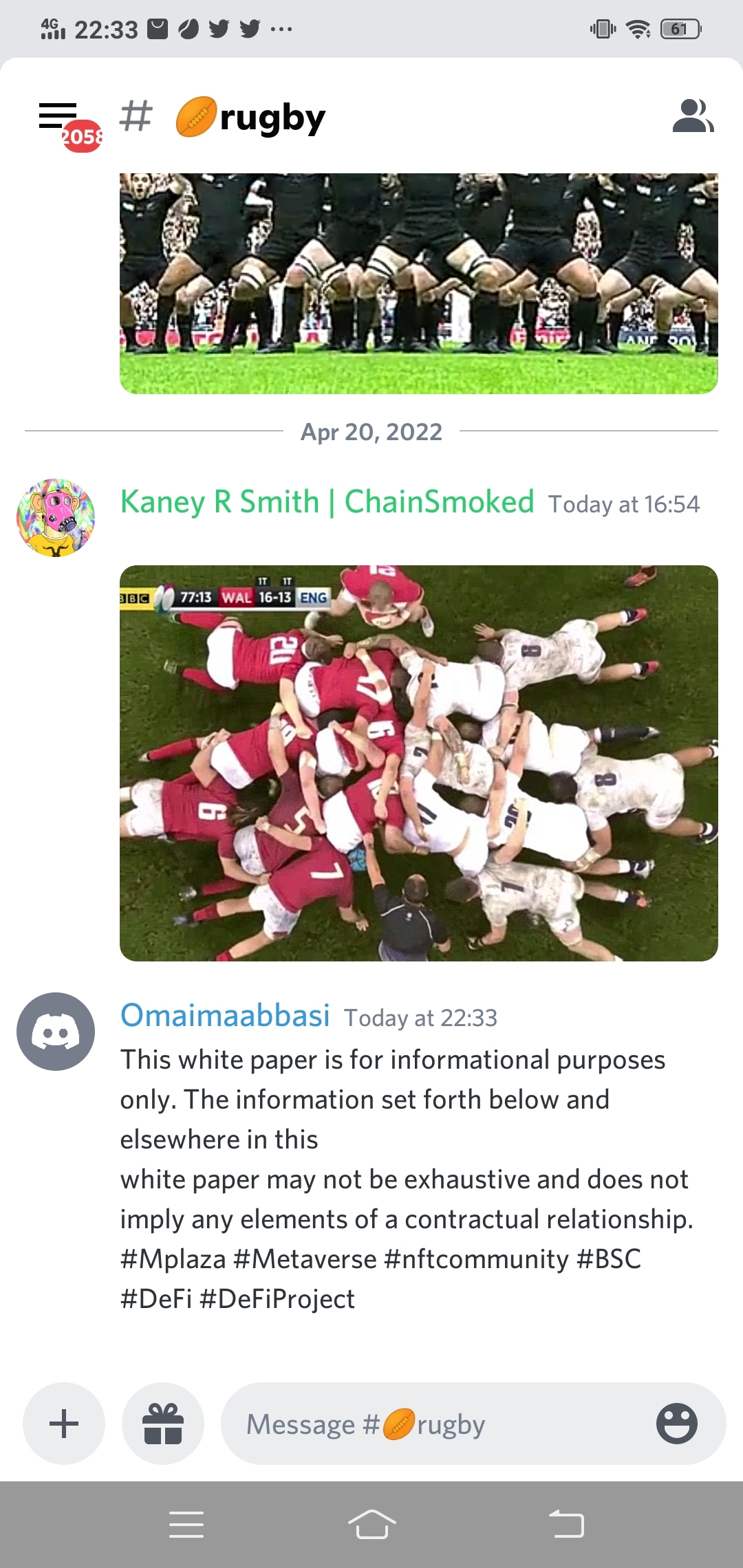Tap the plus attachment button
Screen dimensions: 743x1568
point(64,1424)
